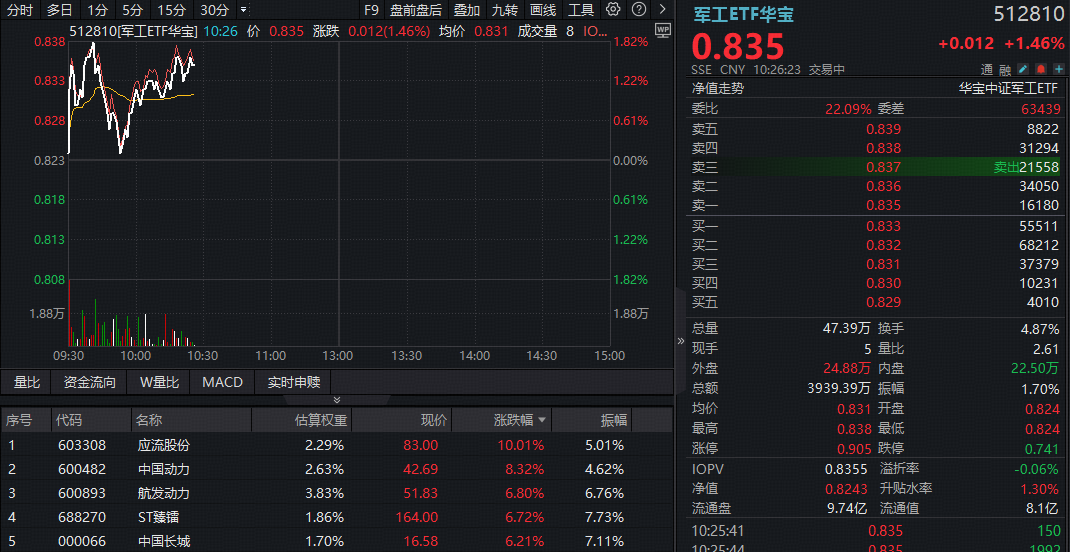Screen dimensions: 1070x552
Task: Click the pencil note icon beside 融
Action: [1023, 69]
